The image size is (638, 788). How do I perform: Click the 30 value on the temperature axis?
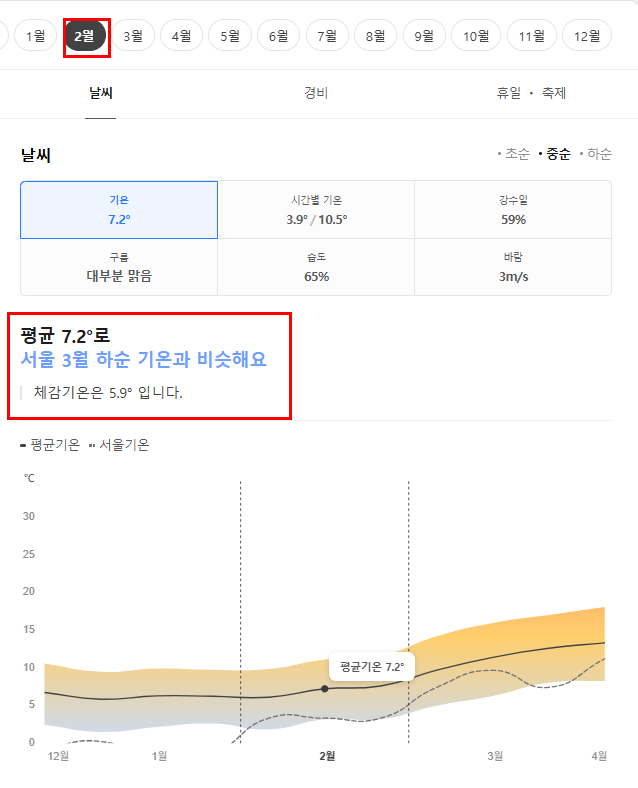click(x=29, y=516)
